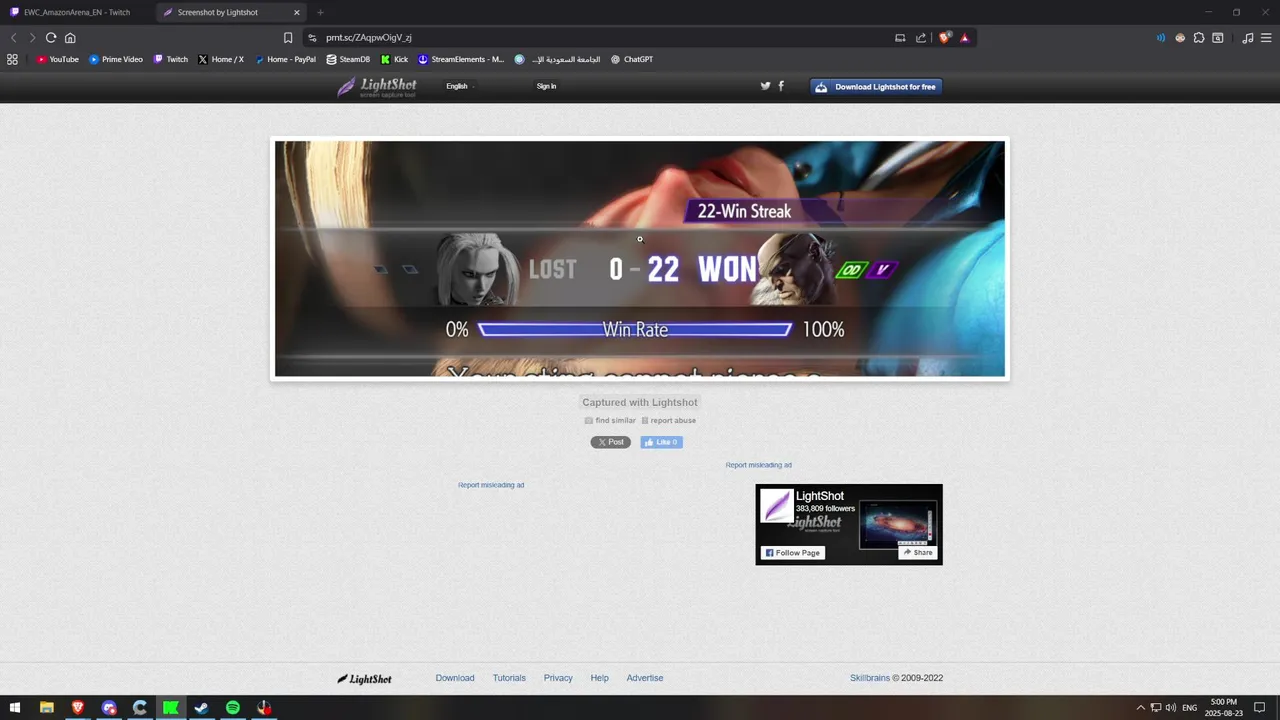The width and height of the screenshot is (1280, 720).
Task: Open the Arabic university bookmark
Action: [x=558, y=59]
